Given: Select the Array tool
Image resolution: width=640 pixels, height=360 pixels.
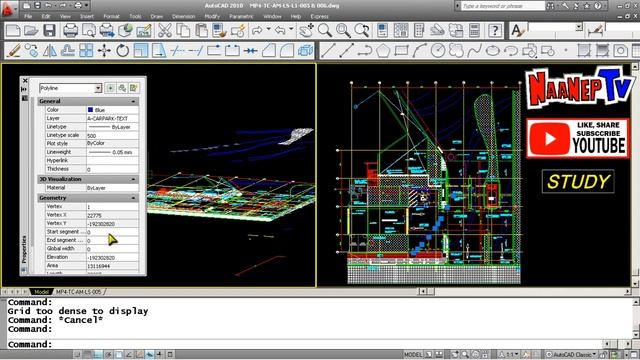Looking at the screenshot, I should point(86,51).
